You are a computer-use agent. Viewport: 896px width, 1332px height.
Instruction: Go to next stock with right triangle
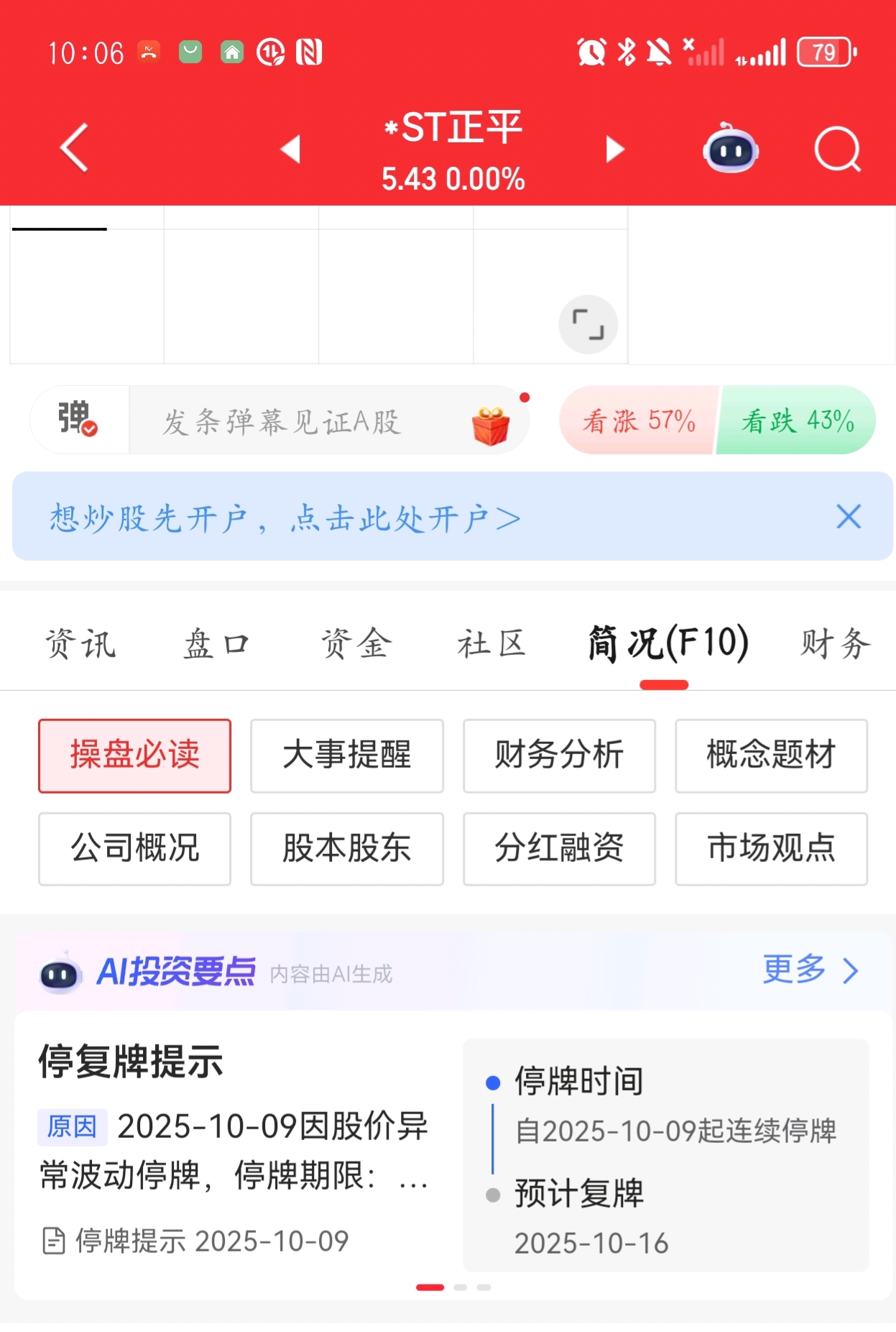(x=614, y=150)
